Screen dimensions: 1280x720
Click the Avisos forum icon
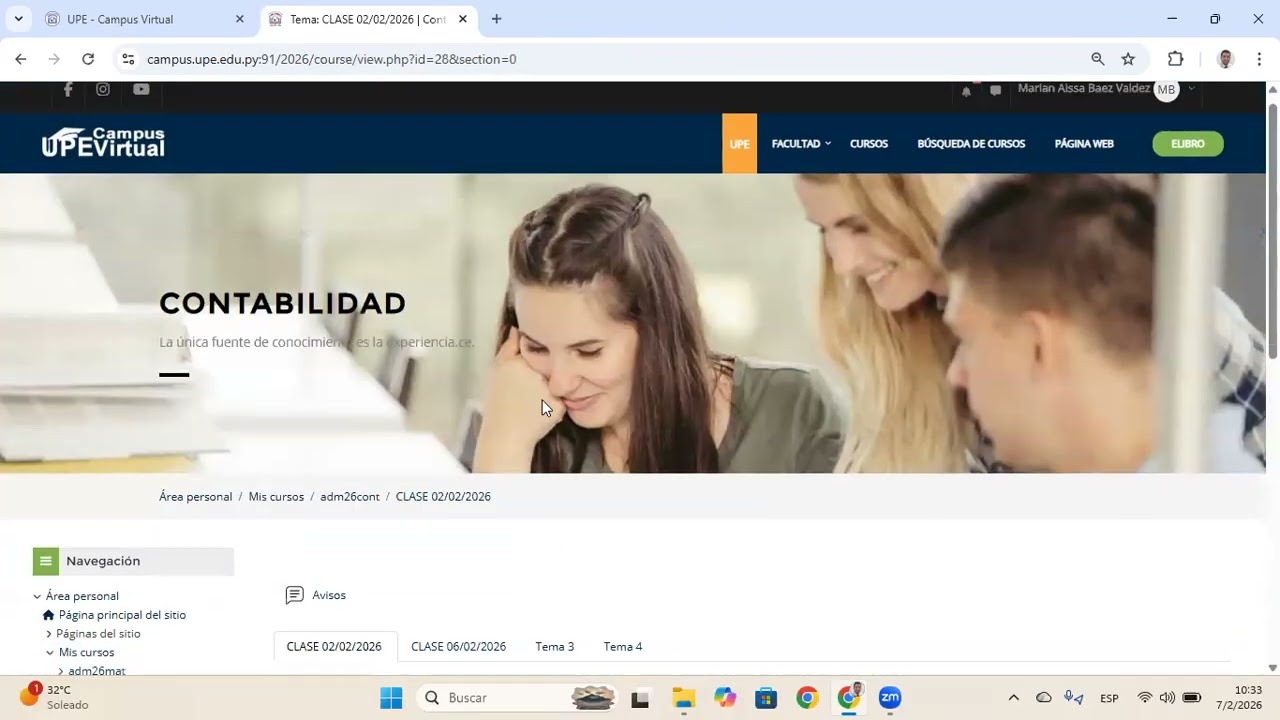pyautogui.click(x=294, y=595)
